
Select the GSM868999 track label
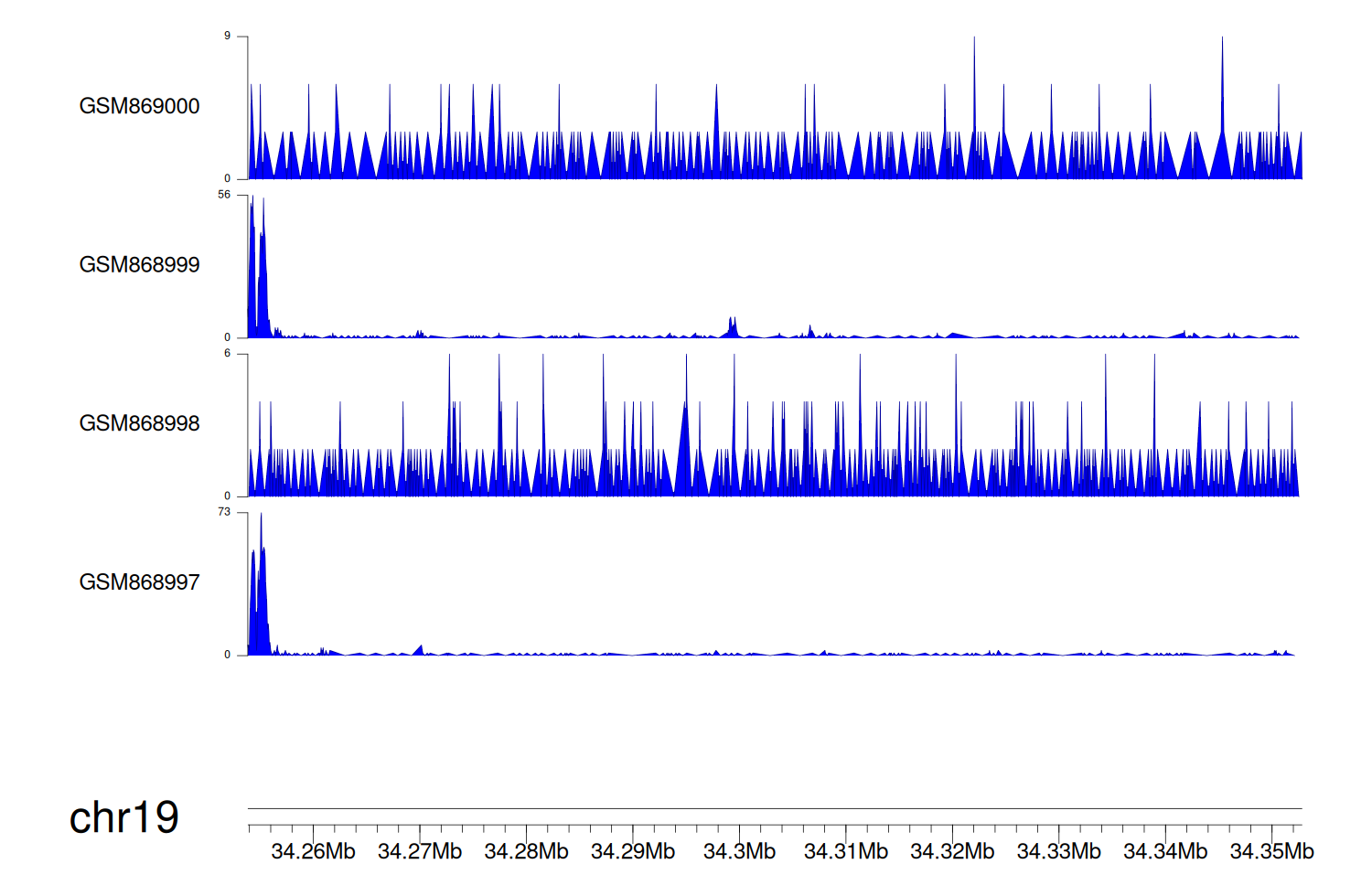[x=139, y=265]
